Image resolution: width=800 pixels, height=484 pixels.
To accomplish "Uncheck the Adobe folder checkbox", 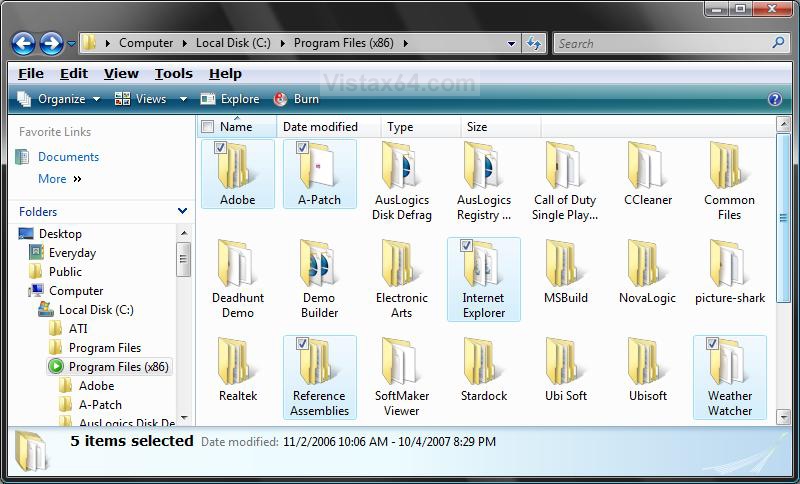I will tap(220, 147).
